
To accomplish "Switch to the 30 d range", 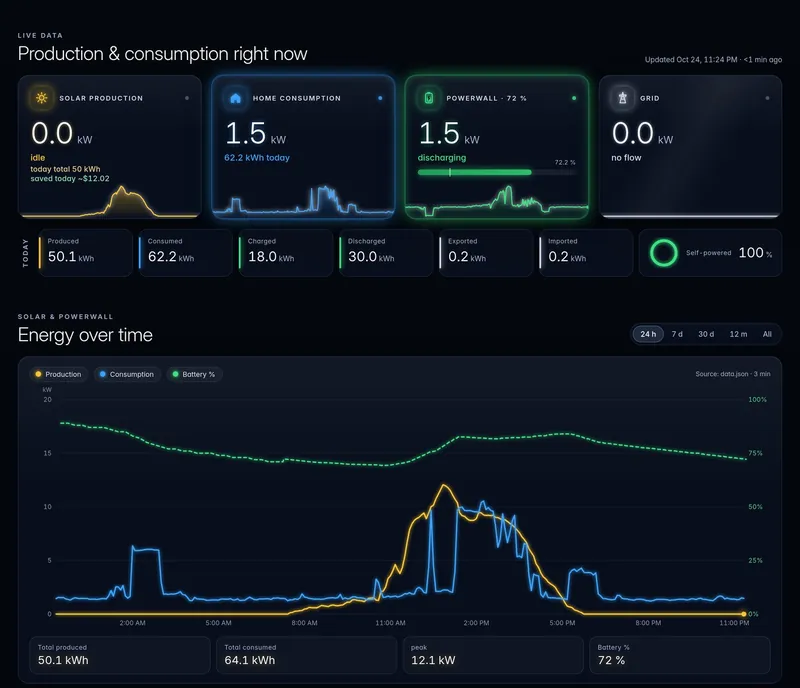I will pos(706,334).
